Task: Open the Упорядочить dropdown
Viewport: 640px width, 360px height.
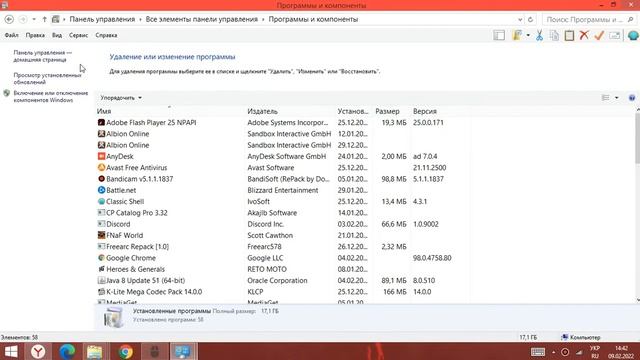Action: point(121,98)
